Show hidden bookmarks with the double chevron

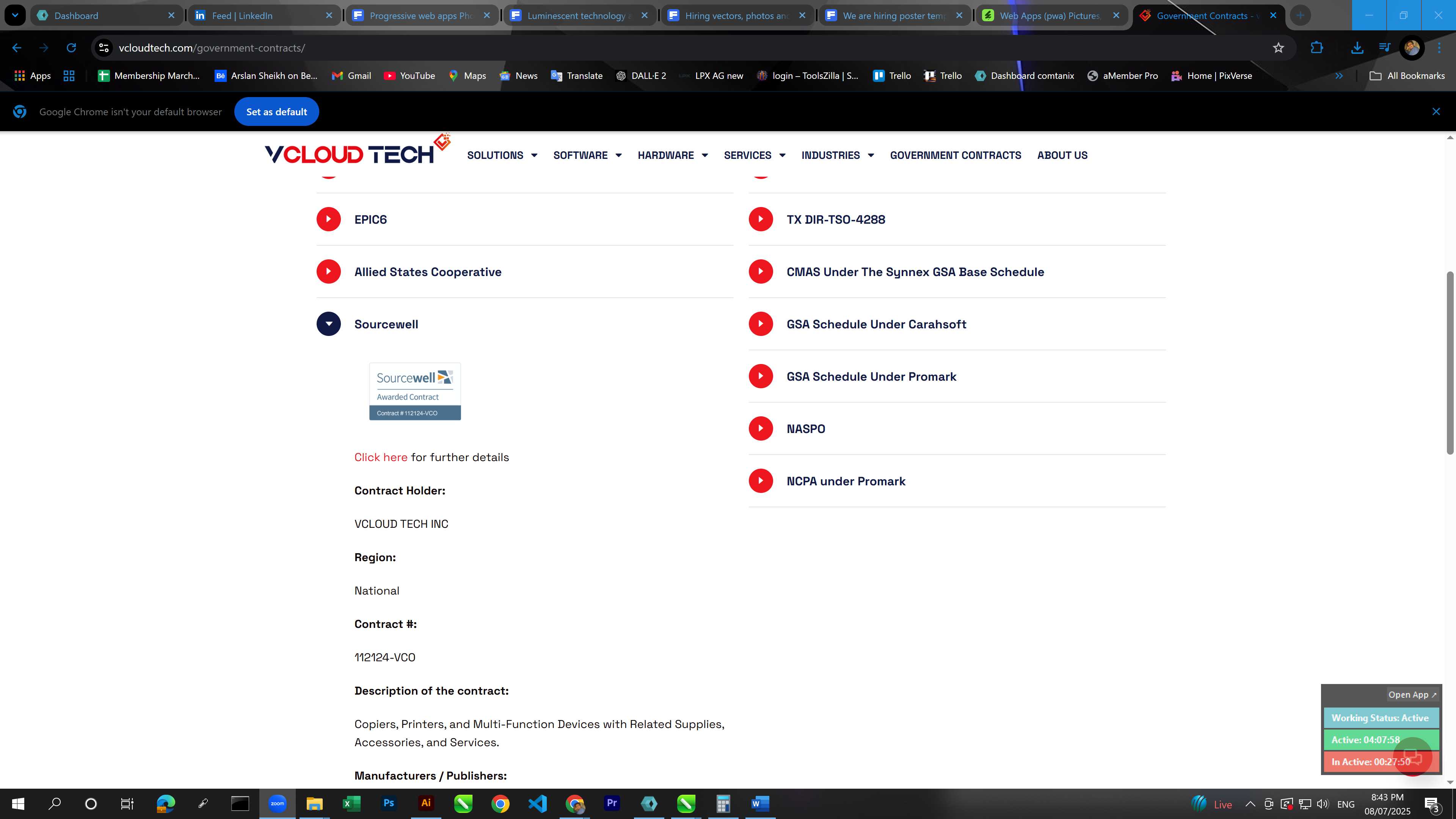[1339, 76]
